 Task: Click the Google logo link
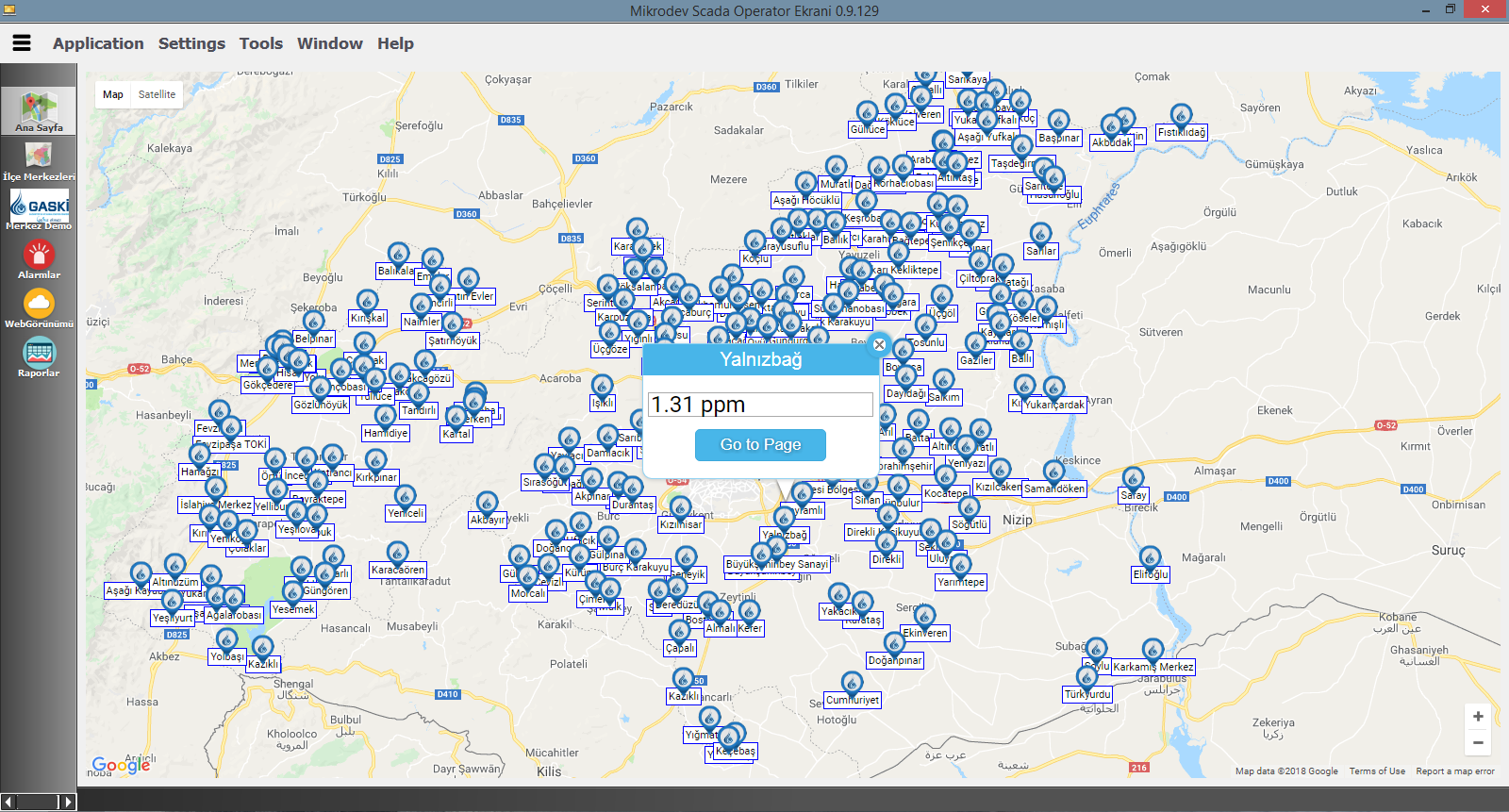click(x=121, y=765)
